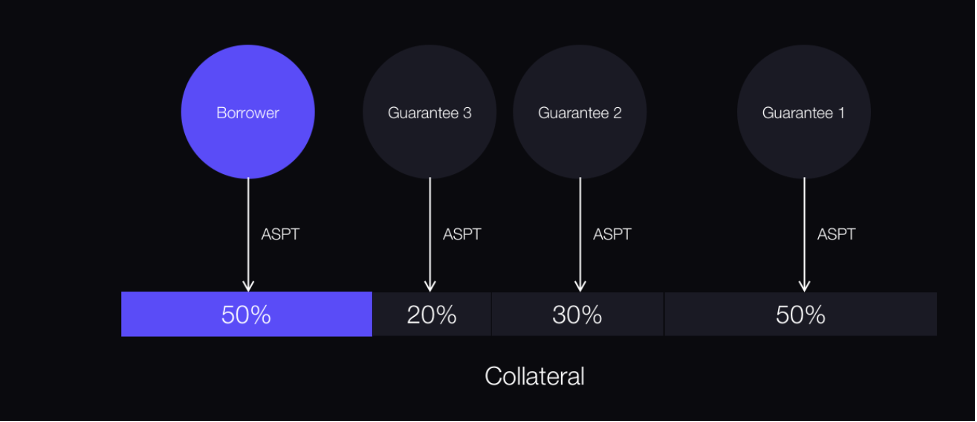
Task: Click the 20% collateral segment
Action: coord(432,314)
